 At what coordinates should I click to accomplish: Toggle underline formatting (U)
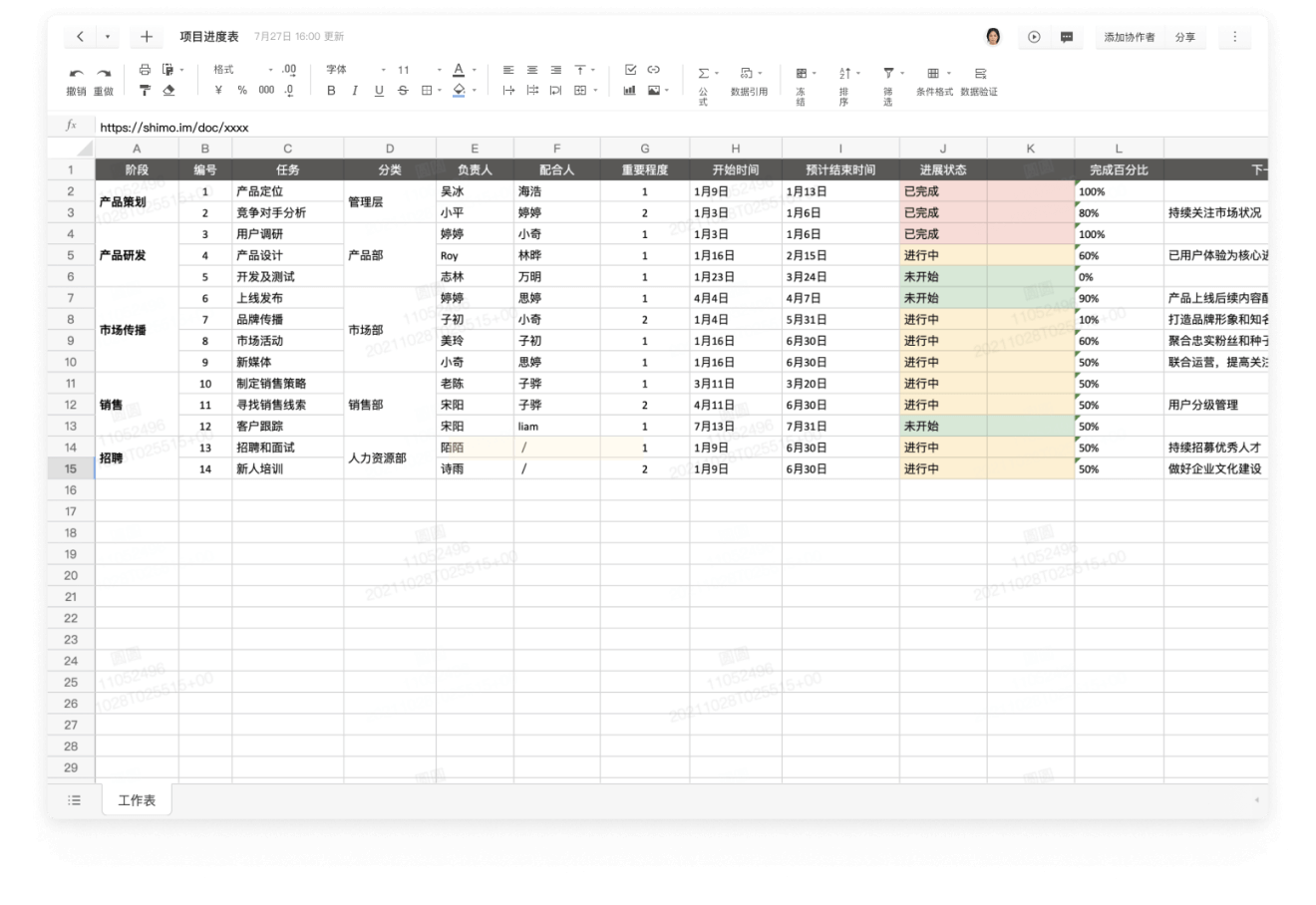[x=379, y=90]
